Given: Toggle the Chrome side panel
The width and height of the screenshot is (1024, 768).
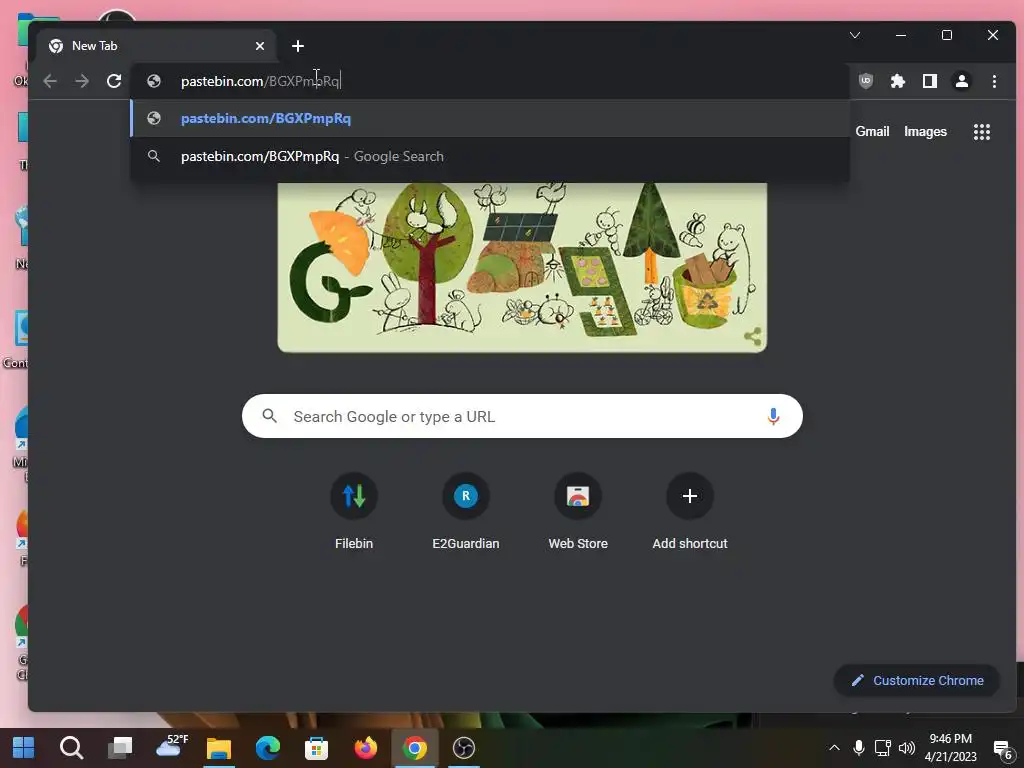Looking at the screenshot, I should pos(930,81).
